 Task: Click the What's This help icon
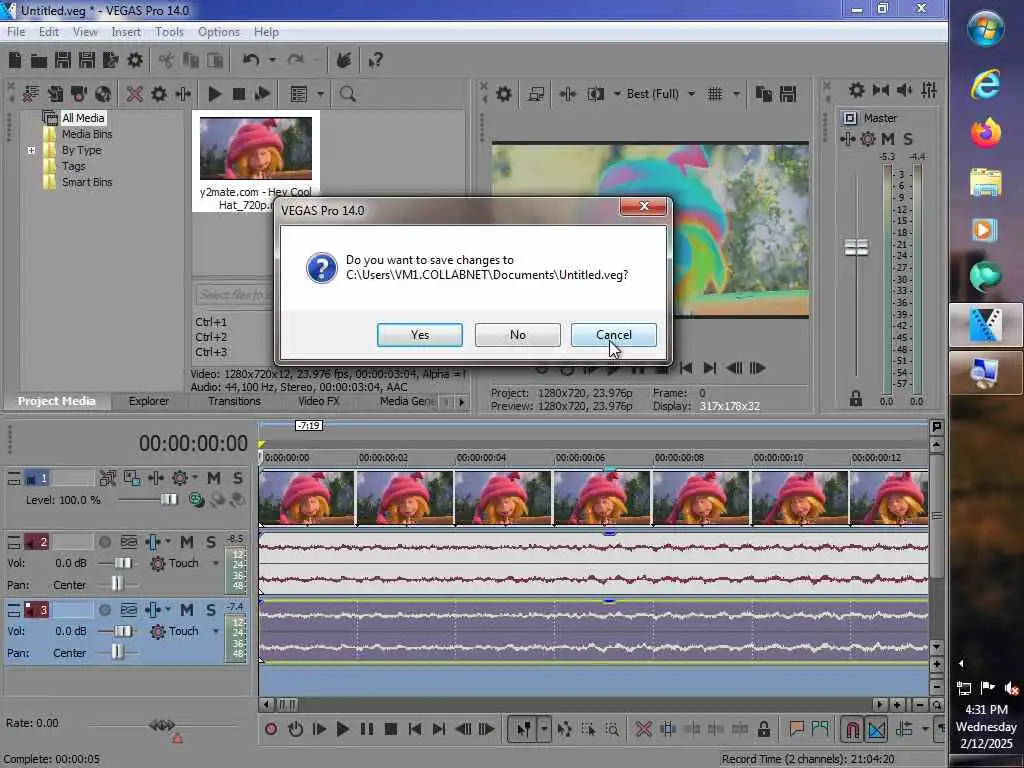click(376, 61)
